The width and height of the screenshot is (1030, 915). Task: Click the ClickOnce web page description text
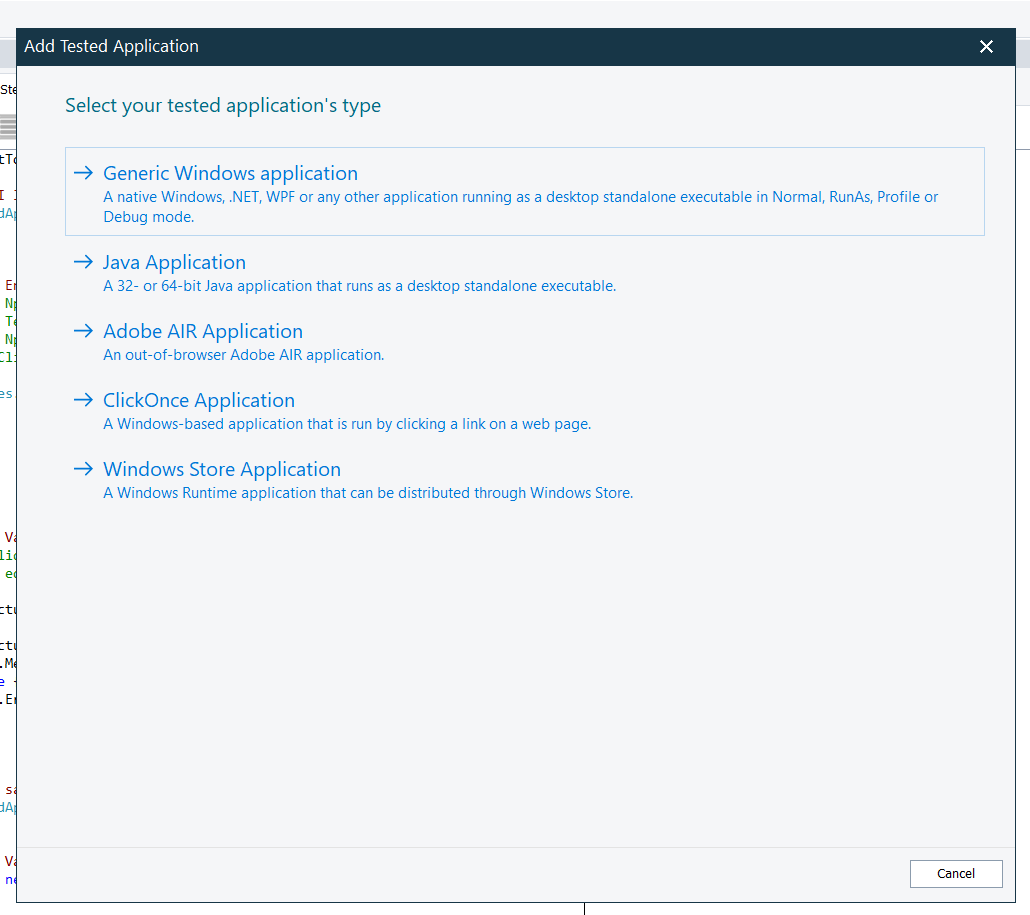(345, 424)
